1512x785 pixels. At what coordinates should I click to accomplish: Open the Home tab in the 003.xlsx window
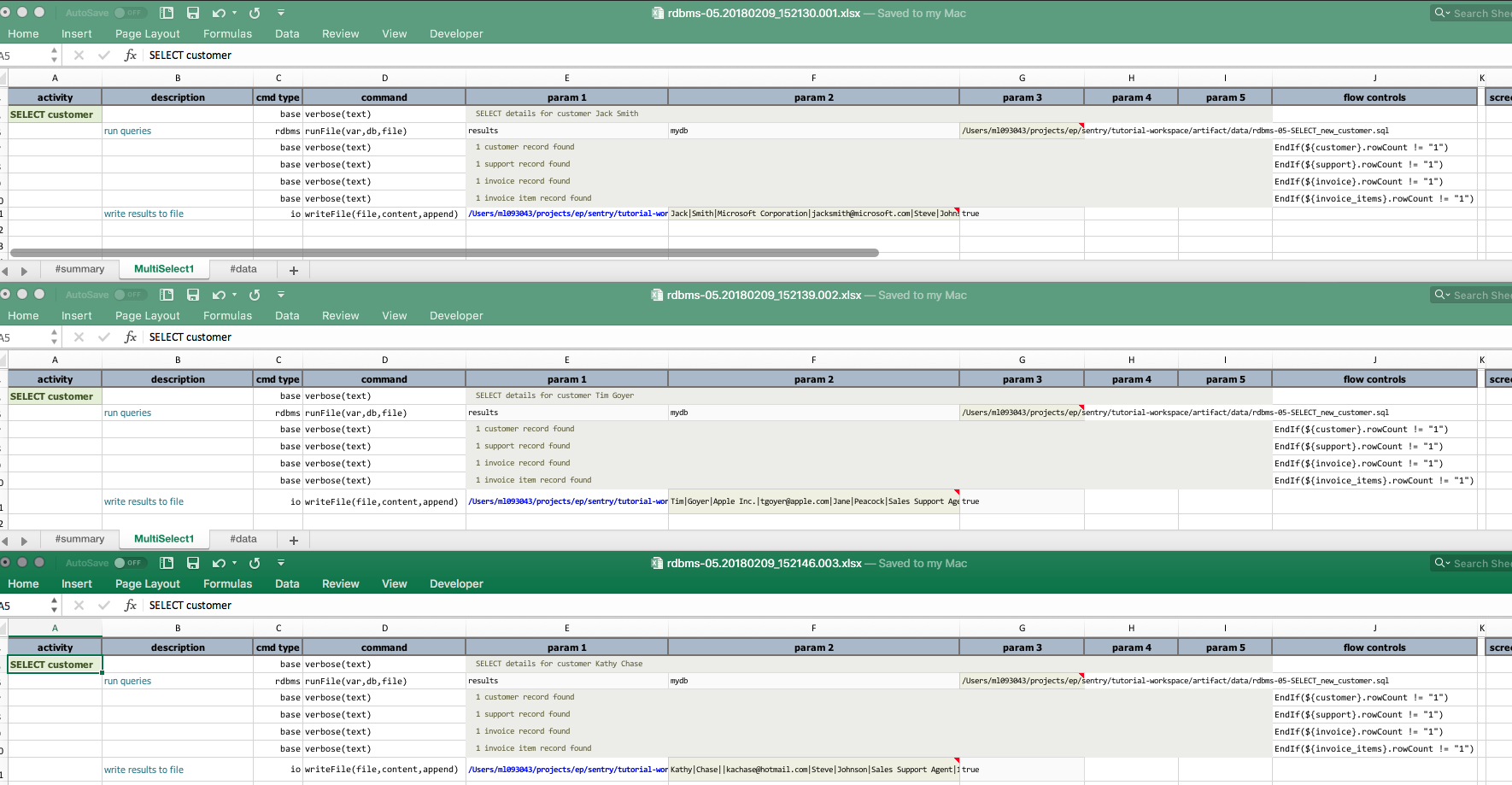coord(23,583)
